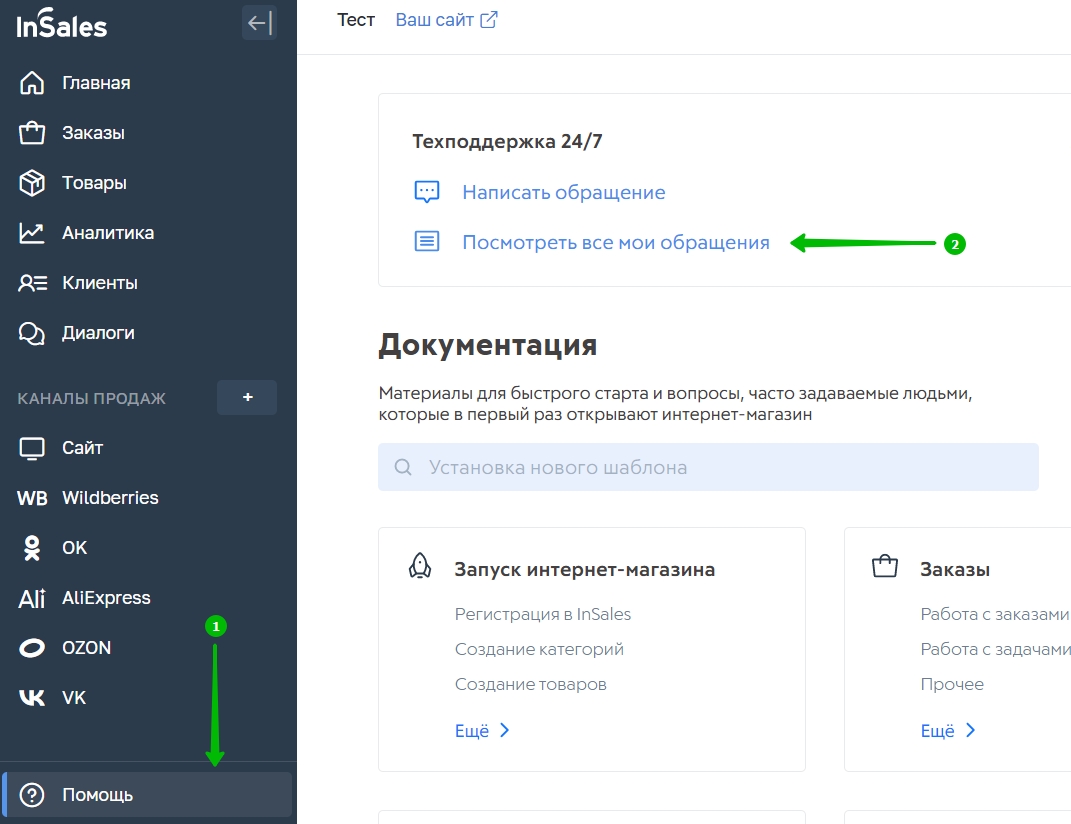The height and width of the screenshot is (824, 1071).
Task: Click the Техподдержка 24/7 heading
Action: tap(507, 141)
